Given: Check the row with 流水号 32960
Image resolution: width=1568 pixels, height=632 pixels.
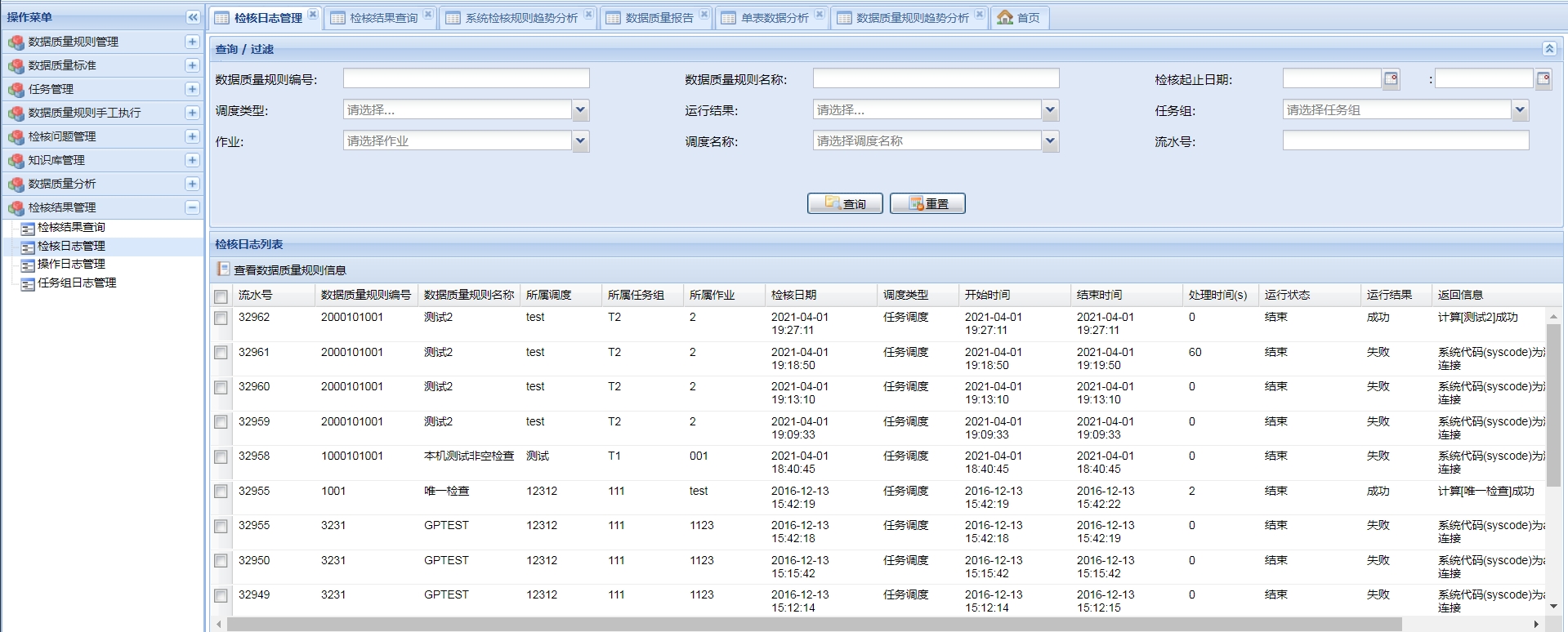Looking at the screenshot, I should 221,387.
